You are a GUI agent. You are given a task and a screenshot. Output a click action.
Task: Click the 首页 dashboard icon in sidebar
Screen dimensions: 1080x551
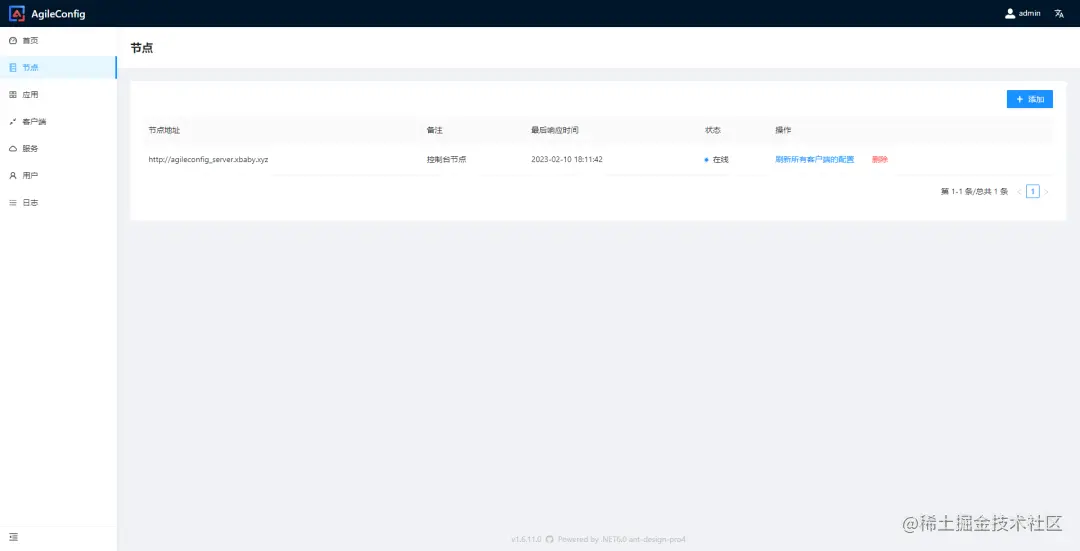pos(12,41)
